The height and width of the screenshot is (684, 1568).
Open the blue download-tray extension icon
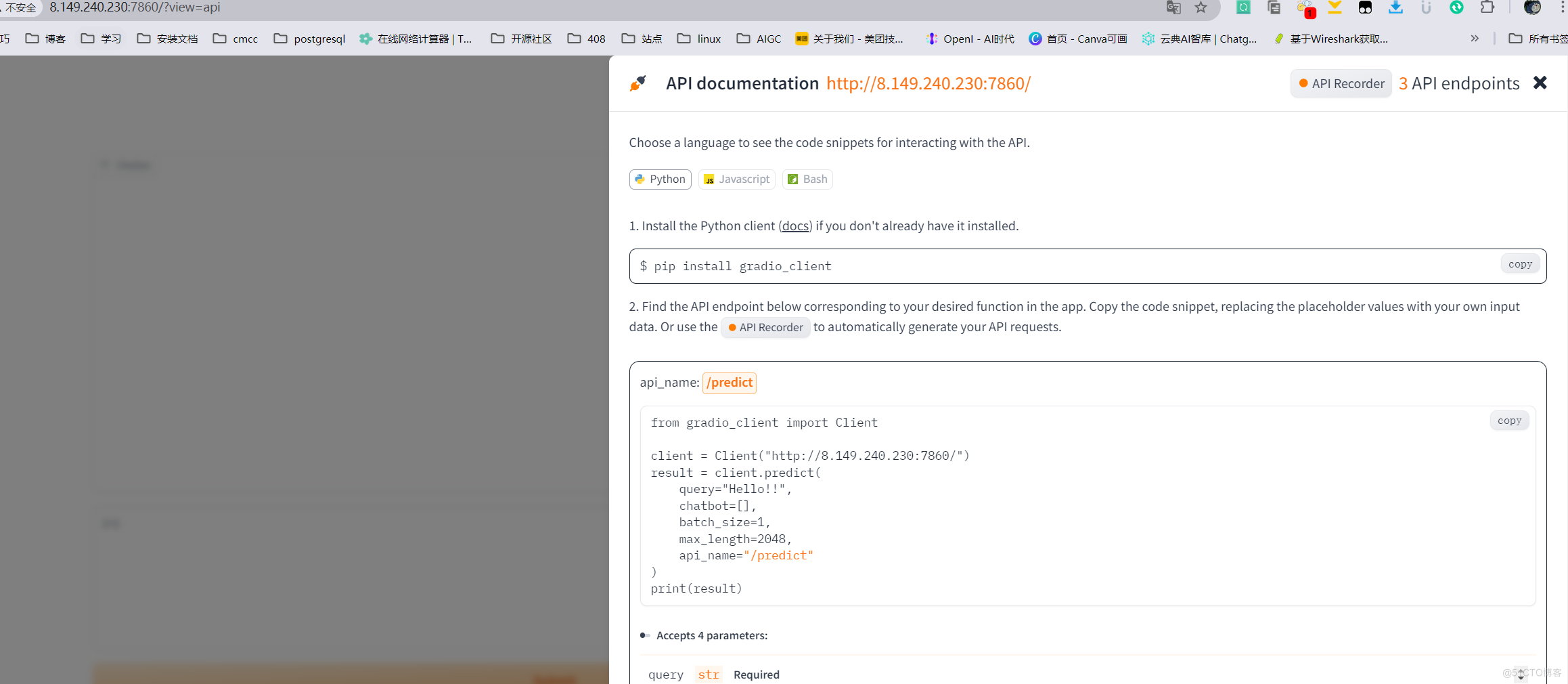(1395, 7)
